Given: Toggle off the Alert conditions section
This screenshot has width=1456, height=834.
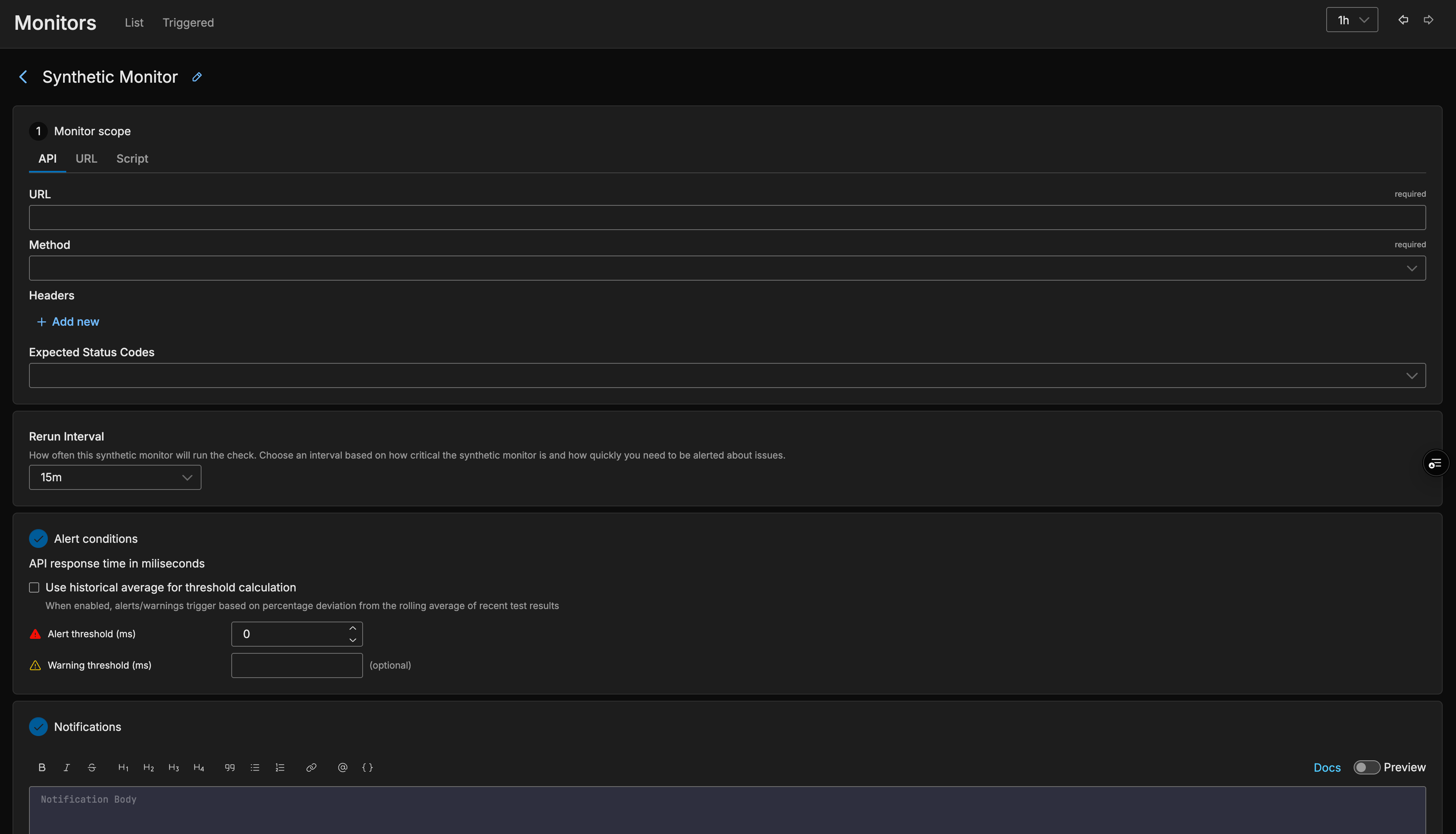Looking at the screenshot, I should coord(38,538).
